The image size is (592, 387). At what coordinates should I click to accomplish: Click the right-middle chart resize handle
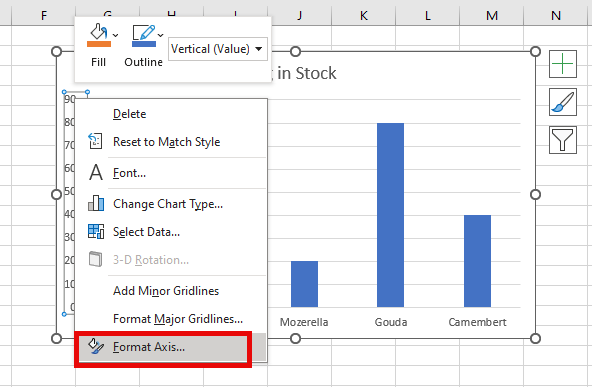tap(535, 194)
